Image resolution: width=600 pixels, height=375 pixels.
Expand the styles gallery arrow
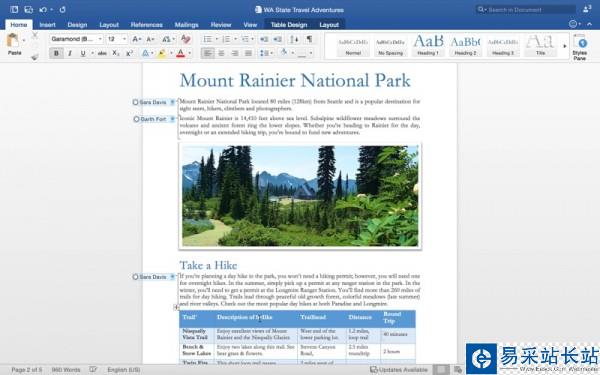[565, 46]
